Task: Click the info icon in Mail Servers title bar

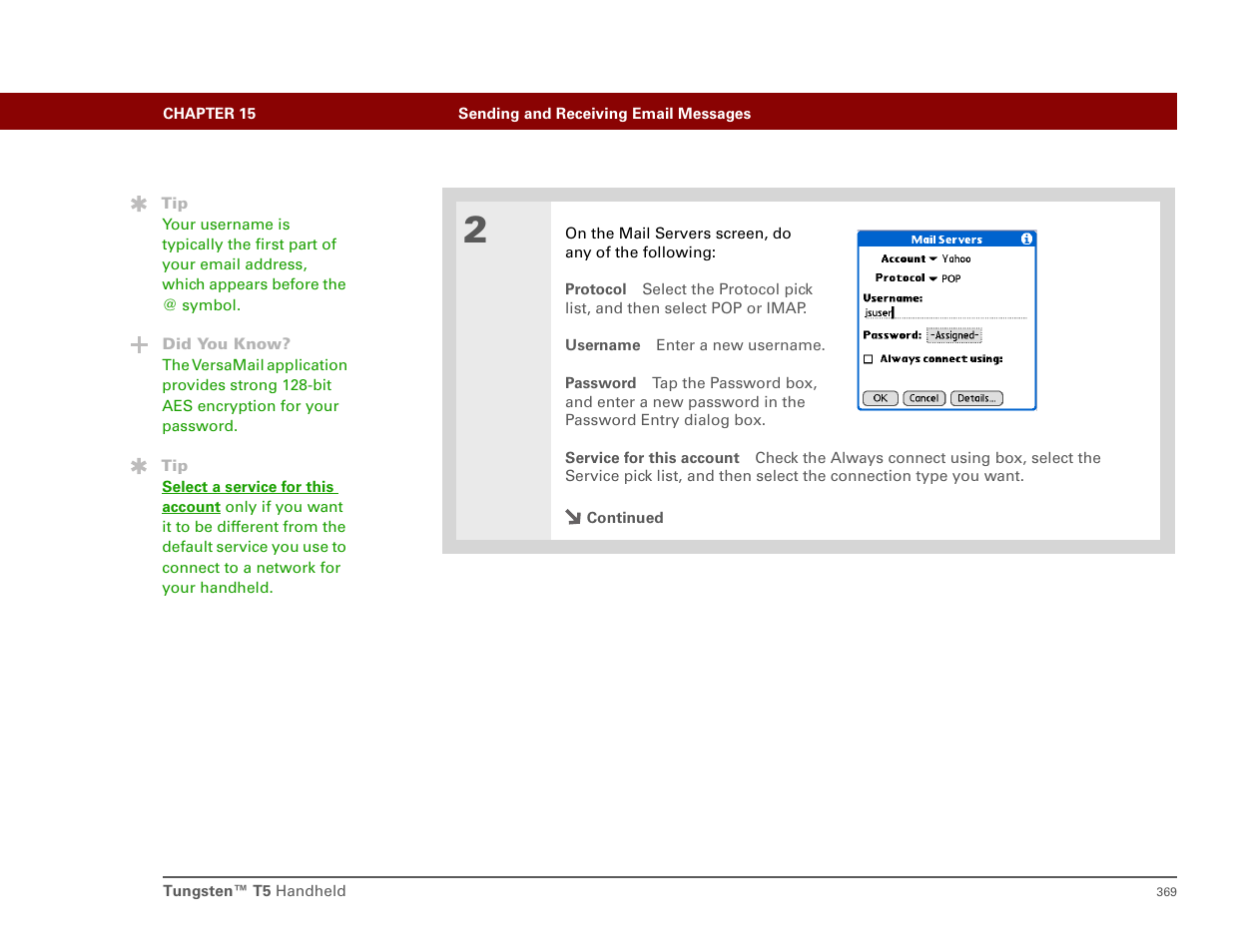Action: coord(1026,239)
